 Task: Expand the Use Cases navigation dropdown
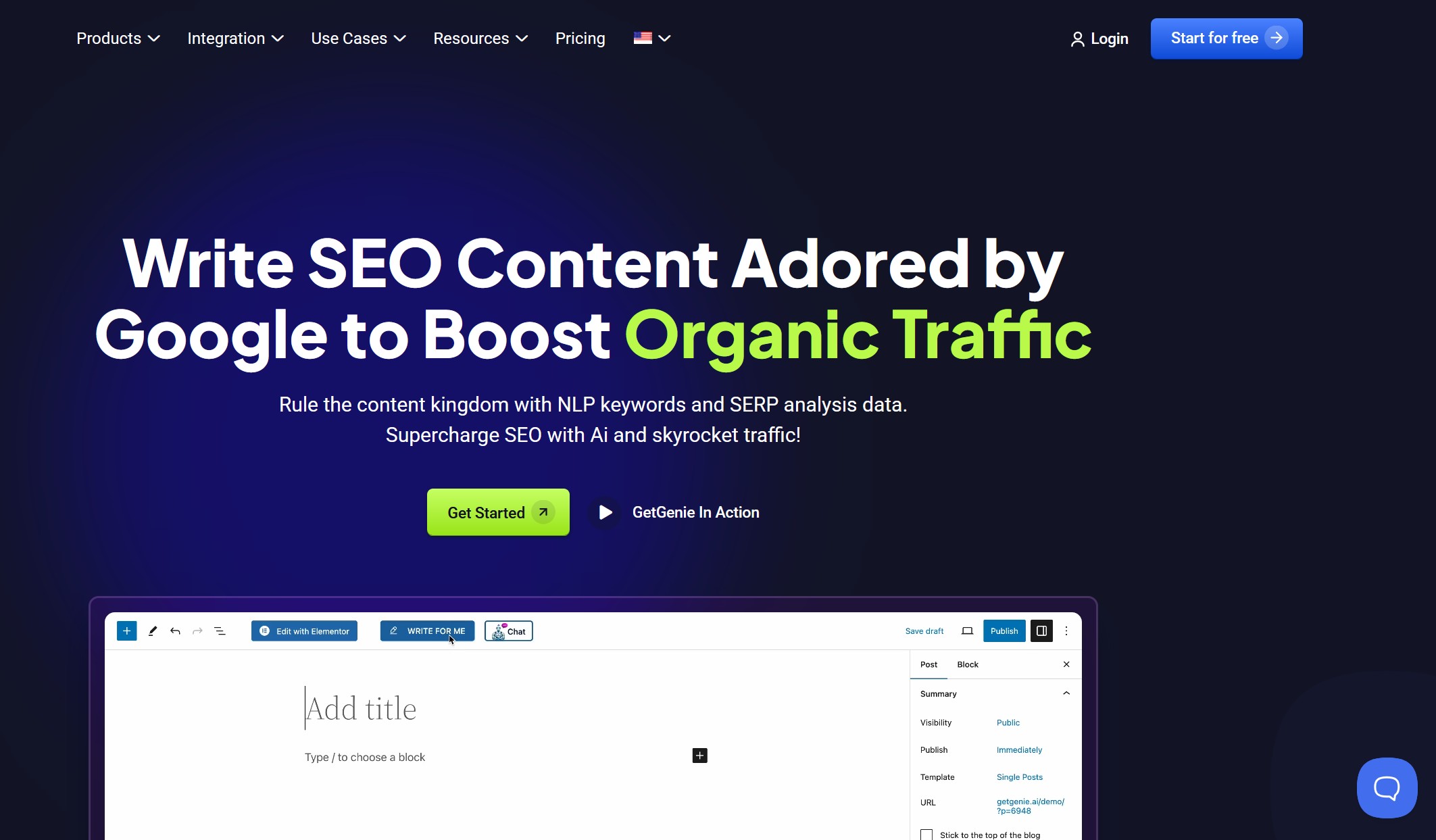358,38
